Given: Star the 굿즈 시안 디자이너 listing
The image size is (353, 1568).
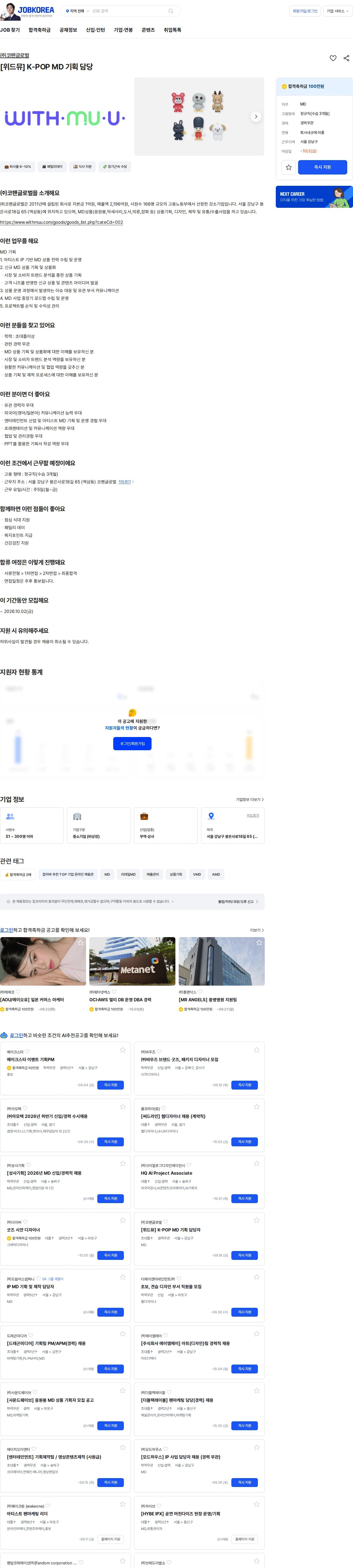Looking at the screenshot, I should [122, 1220].
